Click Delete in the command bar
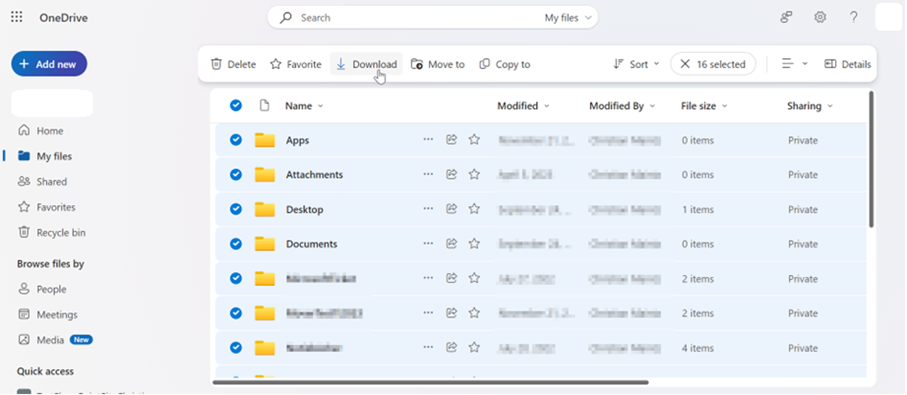The height and width of the screenshot is (395, 907). coord(233,64)
